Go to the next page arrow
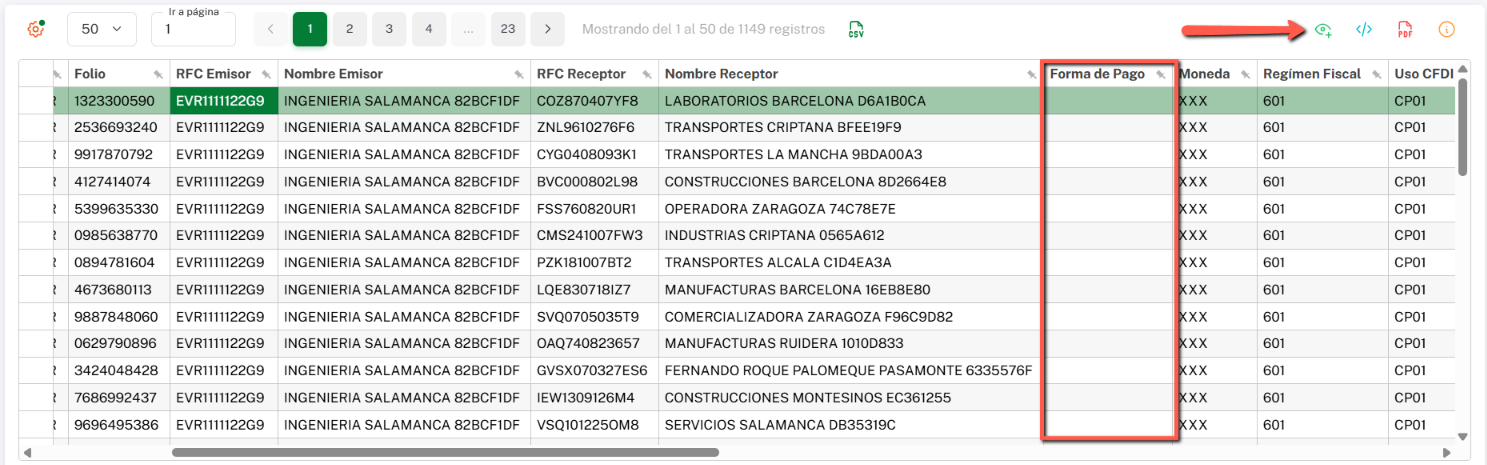Viewport: 1487px width, 465px height. tap(547, 30)
